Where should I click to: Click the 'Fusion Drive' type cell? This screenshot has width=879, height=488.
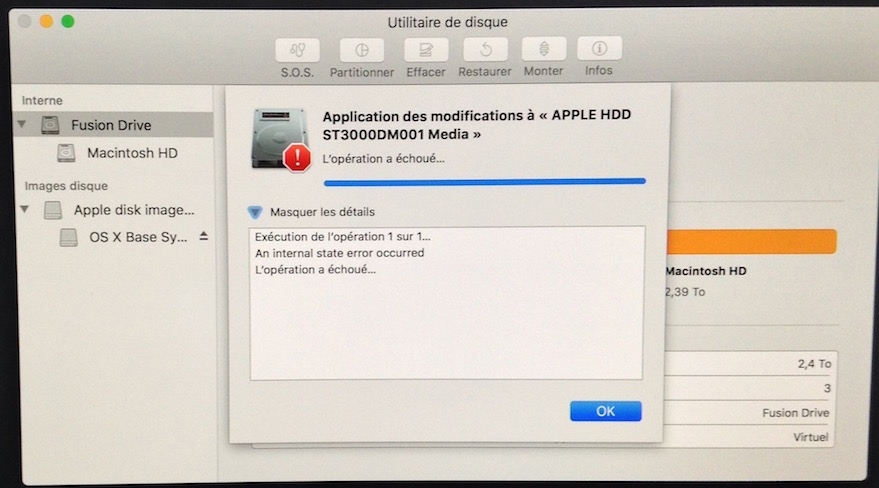tap(795, 413)
